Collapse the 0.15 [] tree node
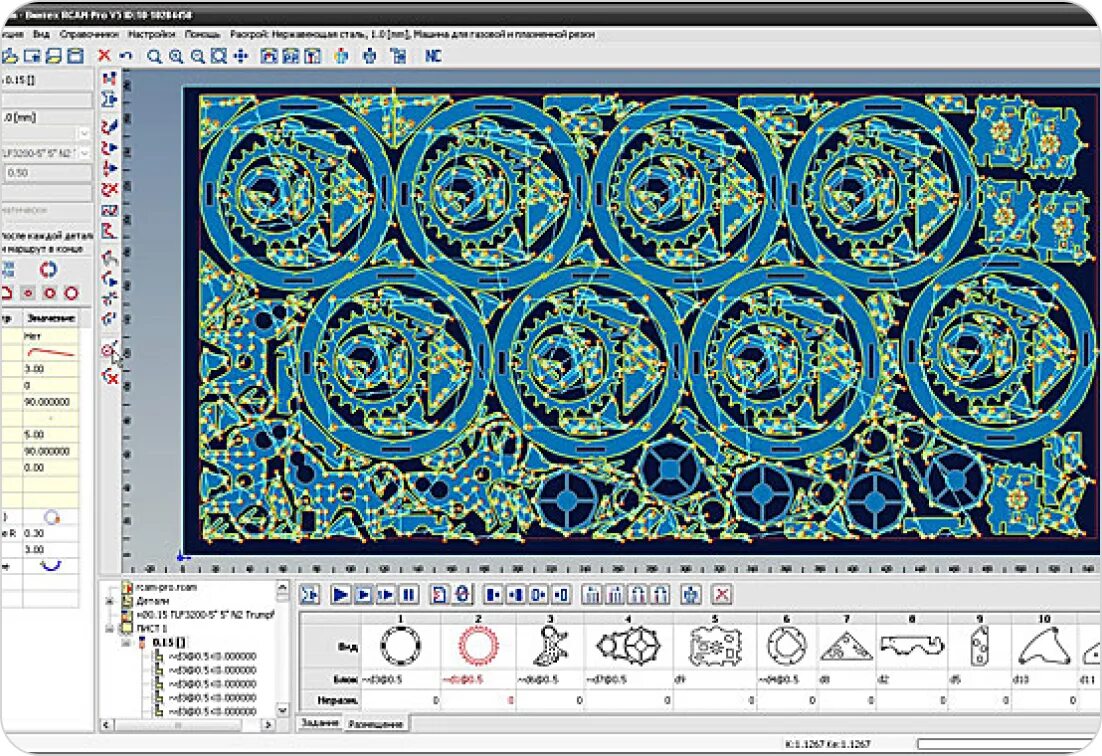Screen dimensions: 1102x756 click(126, 642)
